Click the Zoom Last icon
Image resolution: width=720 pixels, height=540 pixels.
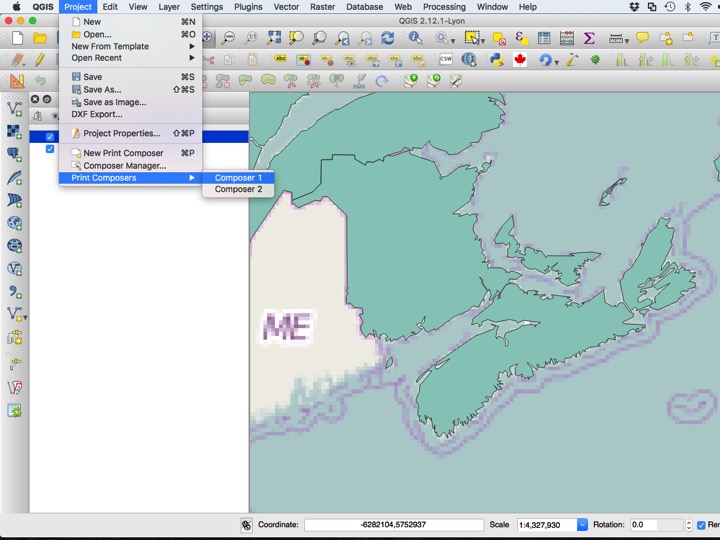coord(342,38)
